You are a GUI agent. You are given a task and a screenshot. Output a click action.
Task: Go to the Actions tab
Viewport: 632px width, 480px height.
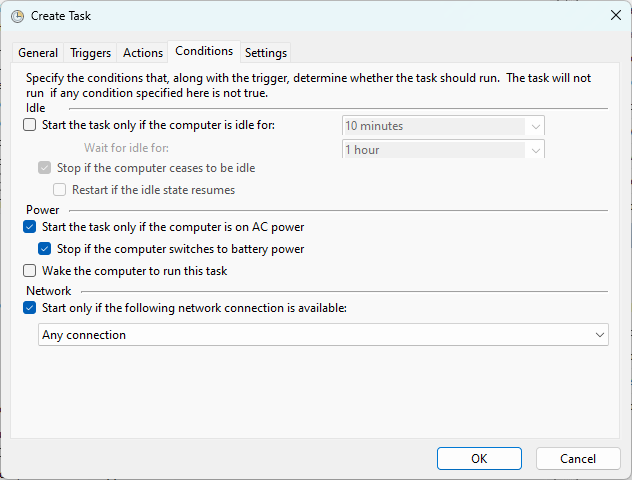pos(143,53)
